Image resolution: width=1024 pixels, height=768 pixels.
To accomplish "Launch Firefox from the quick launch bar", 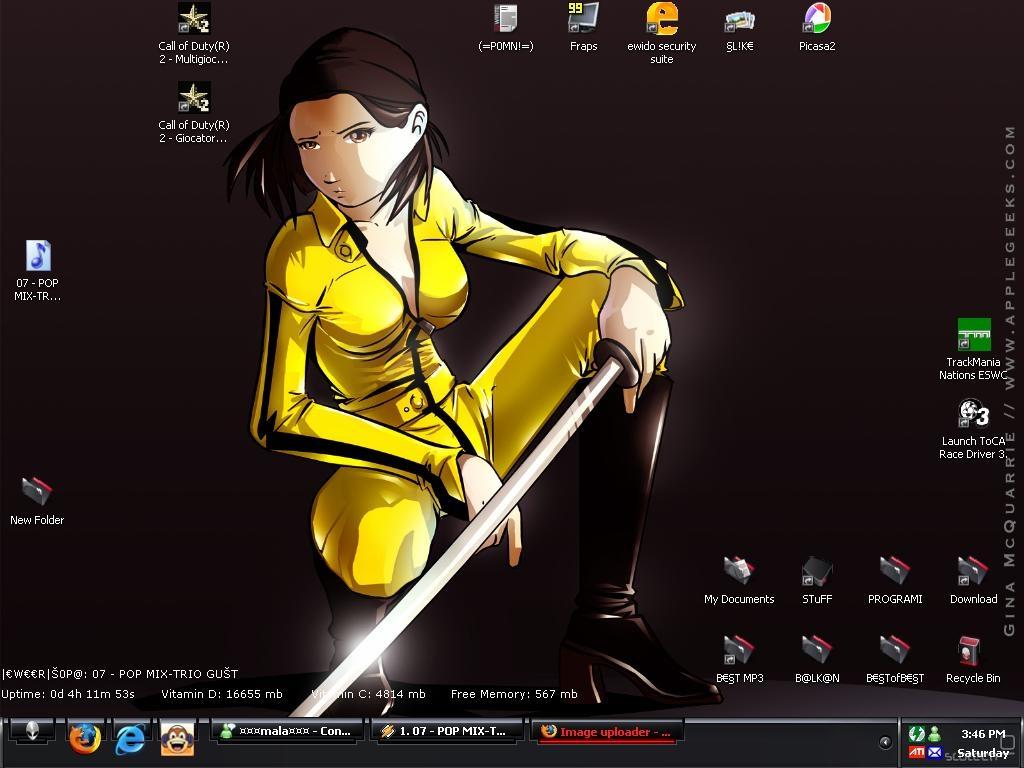I will pyautogui.click(x=85, y=739).
